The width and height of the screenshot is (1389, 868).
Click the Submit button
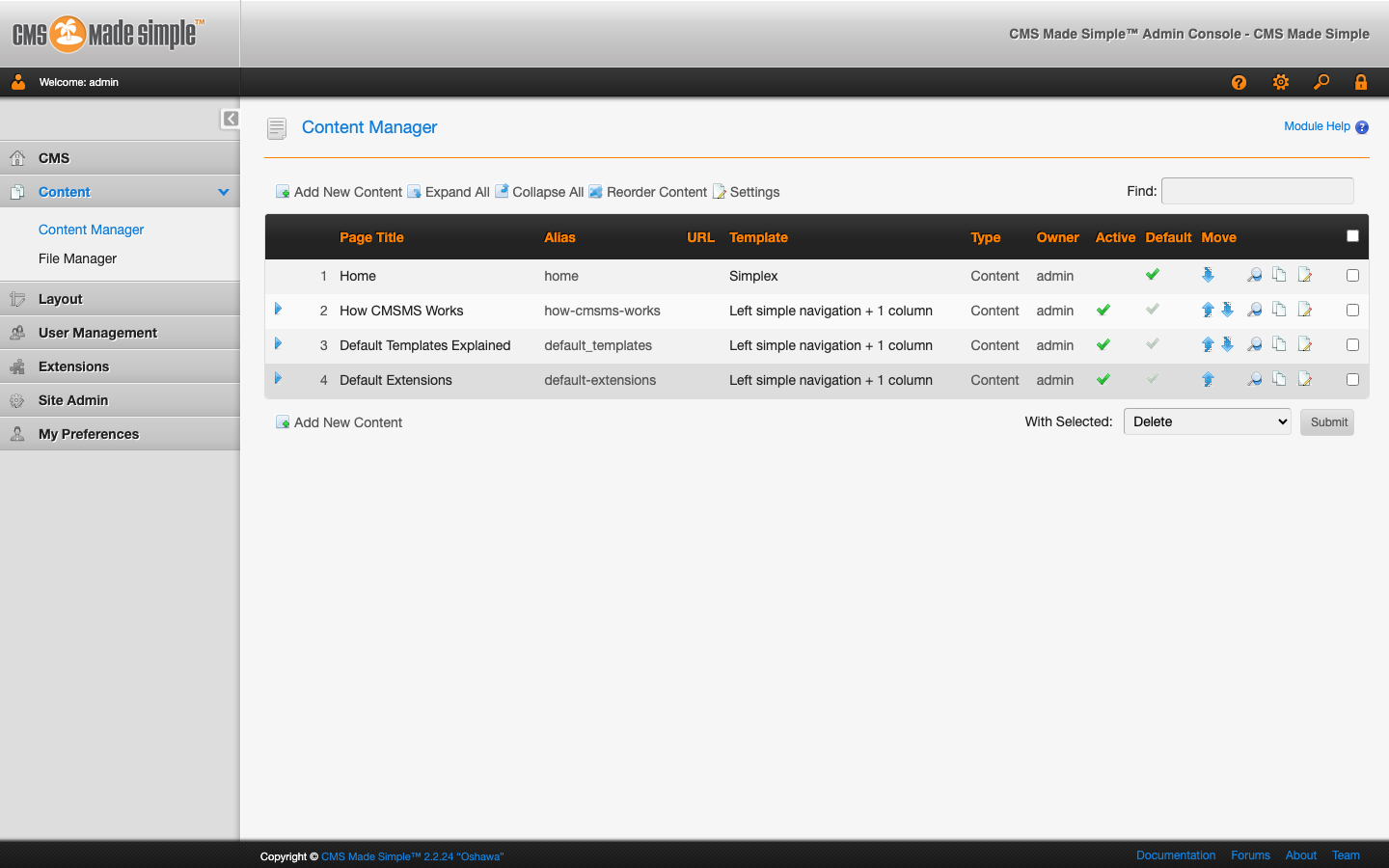(1327, 422)
